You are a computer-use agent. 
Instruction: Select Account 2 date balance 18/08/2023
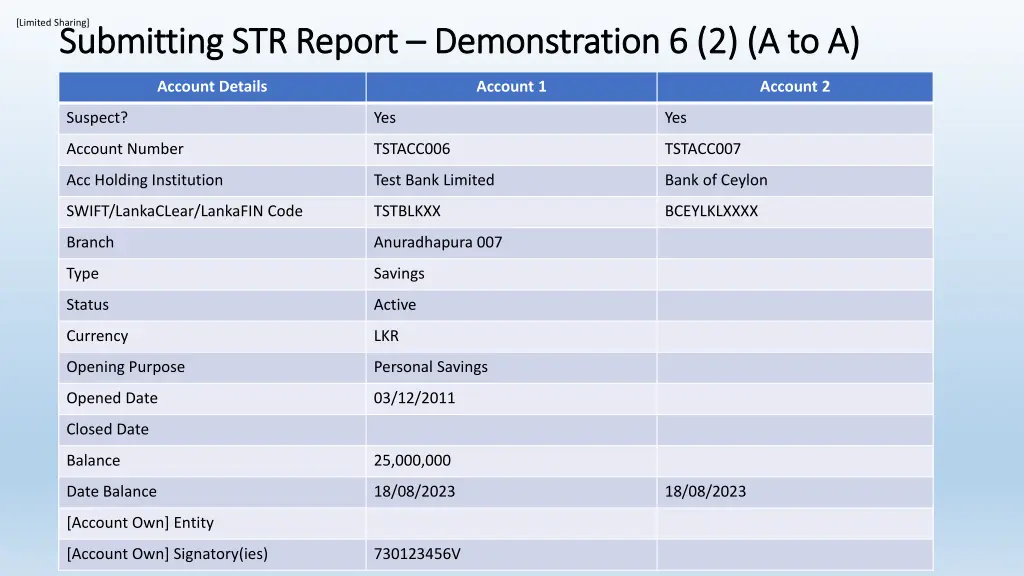tap(705, 492)
